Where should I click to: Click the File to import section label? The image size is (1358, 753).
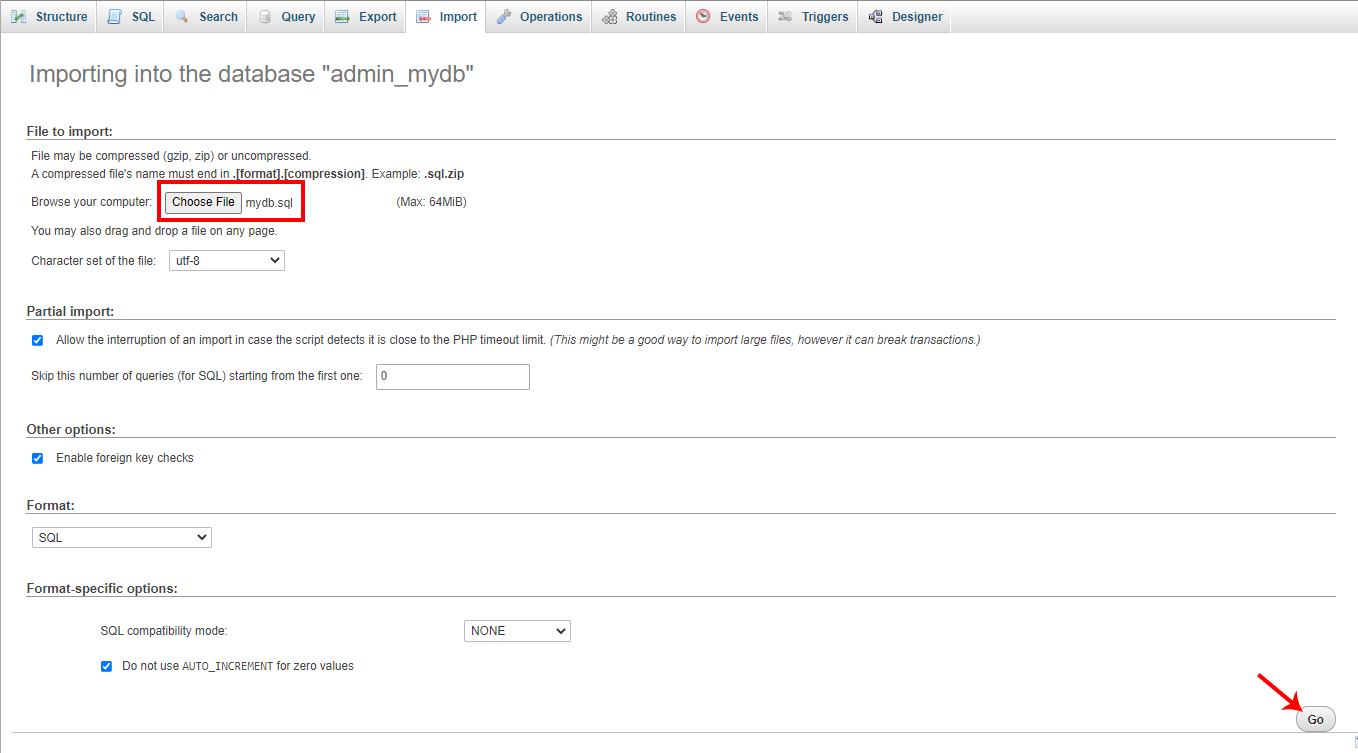(x=70, y=131)
